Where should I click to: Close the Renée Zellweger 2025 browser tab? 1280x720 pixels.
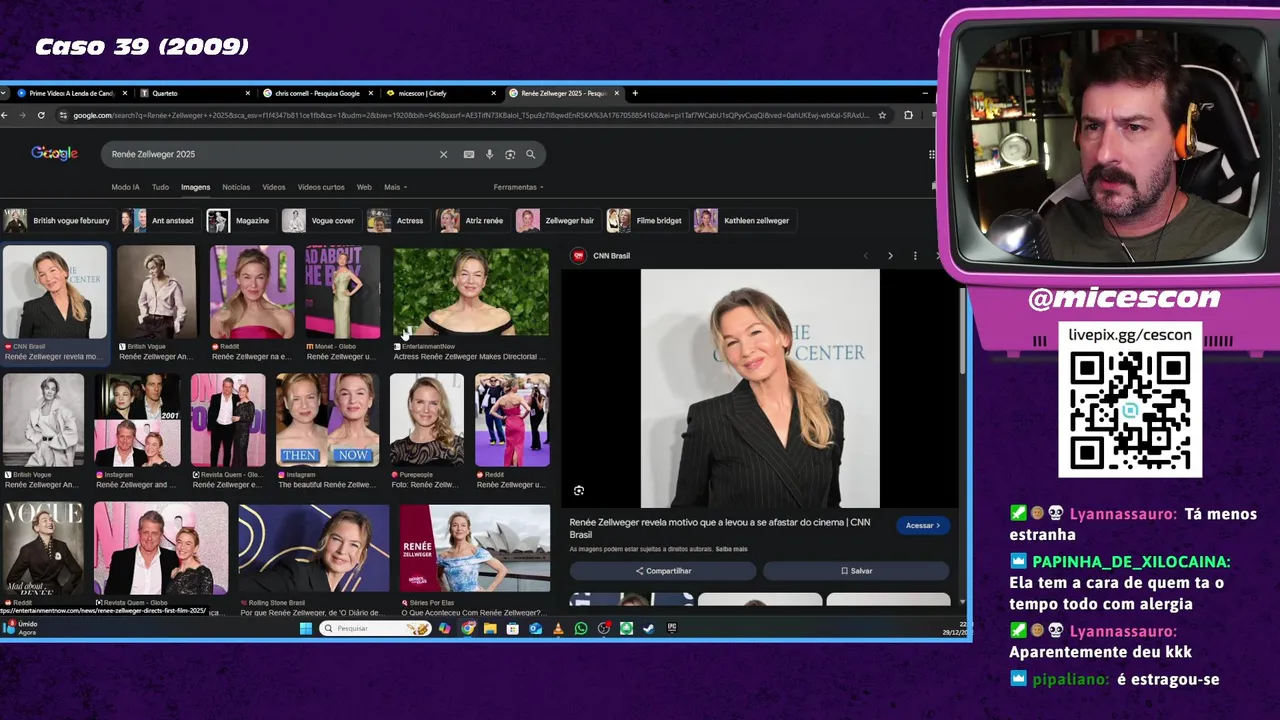tap(617, 93)
